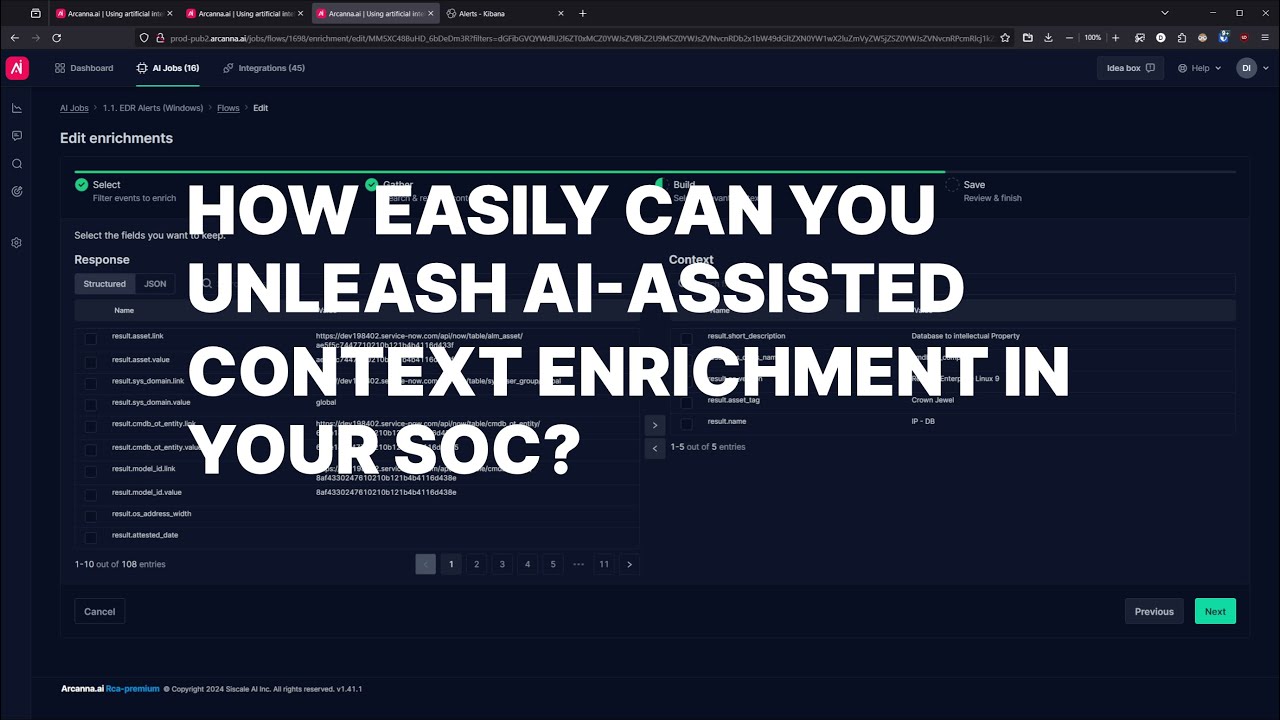Open the AI Jobs (16) menu
This screenshot has width=1280, height=720.
pyautogui.click(x=168, y=68)
